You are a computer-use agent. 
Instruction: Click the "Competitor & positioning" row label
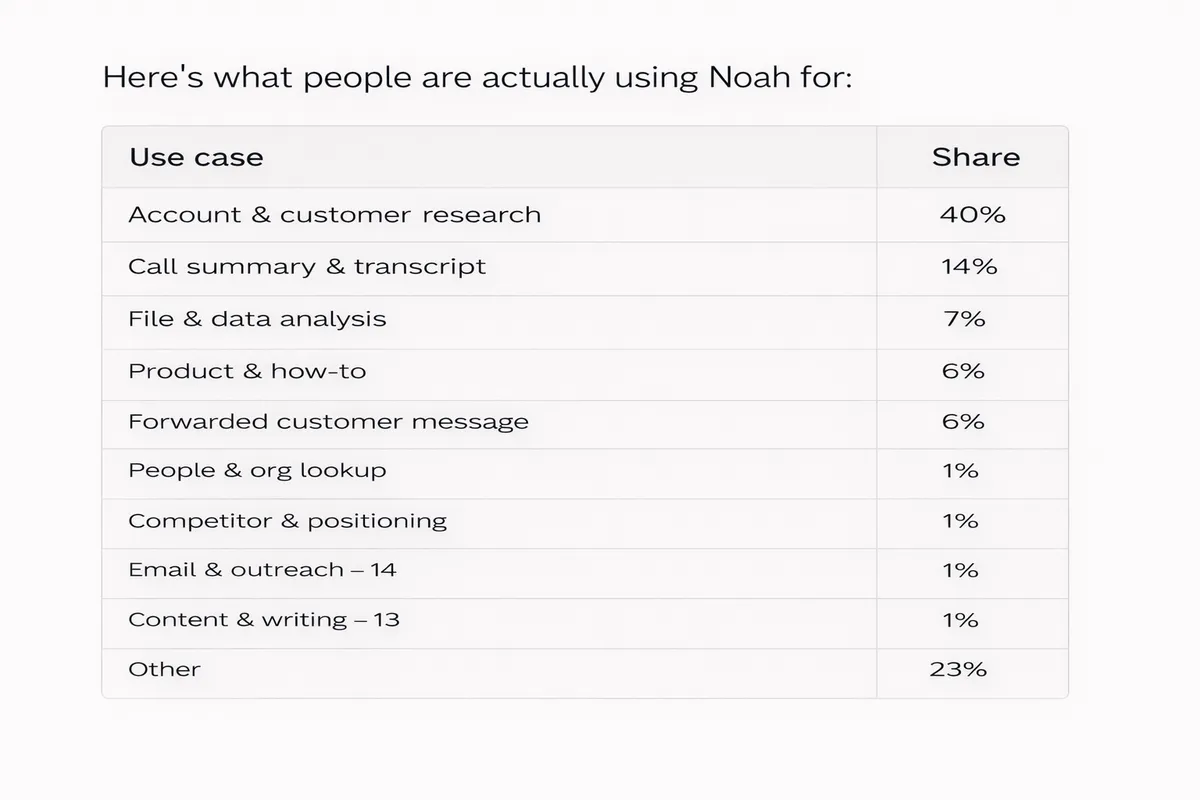[x=287, y=521]
